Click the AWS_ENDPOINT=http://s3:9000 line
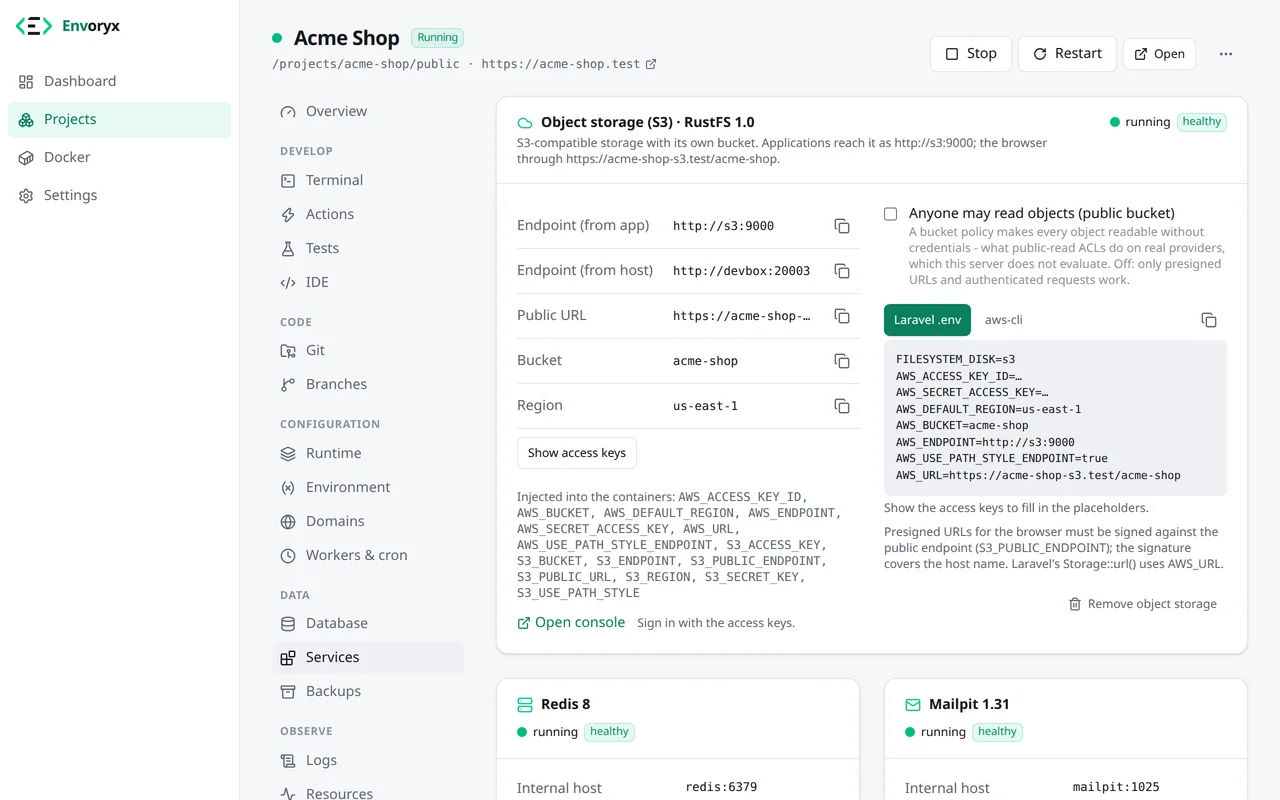1280x800 pixels. point(985,442)
